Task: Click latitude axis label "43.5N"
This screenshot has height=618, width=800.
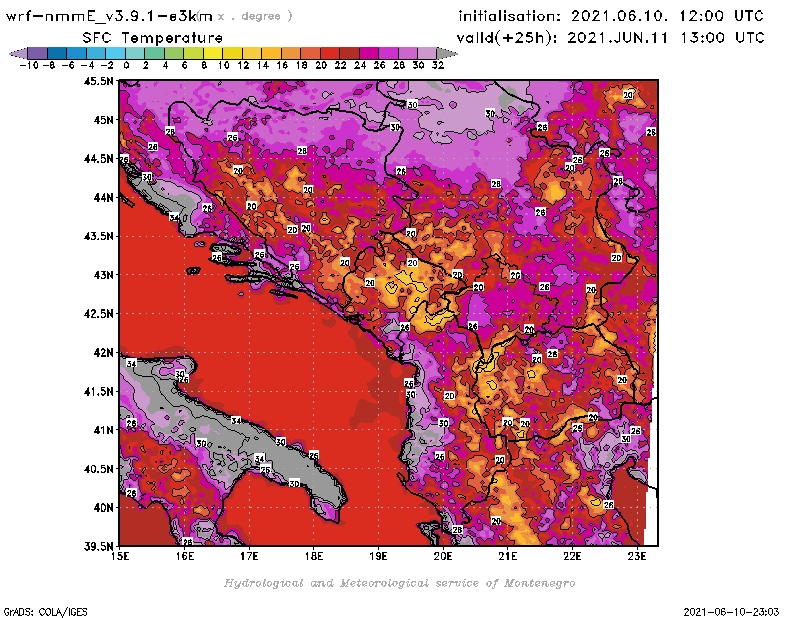Action: (98, 236)
